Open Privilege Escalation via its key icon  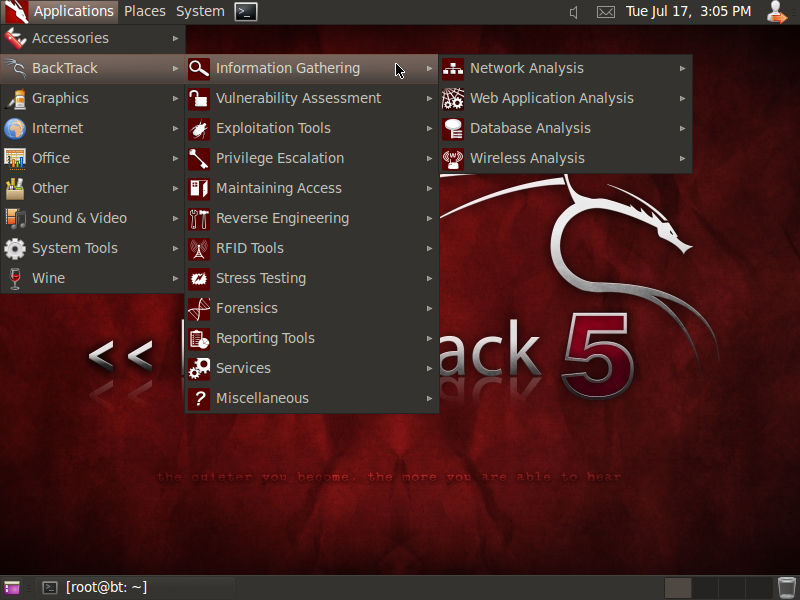(x=199, y=158)
